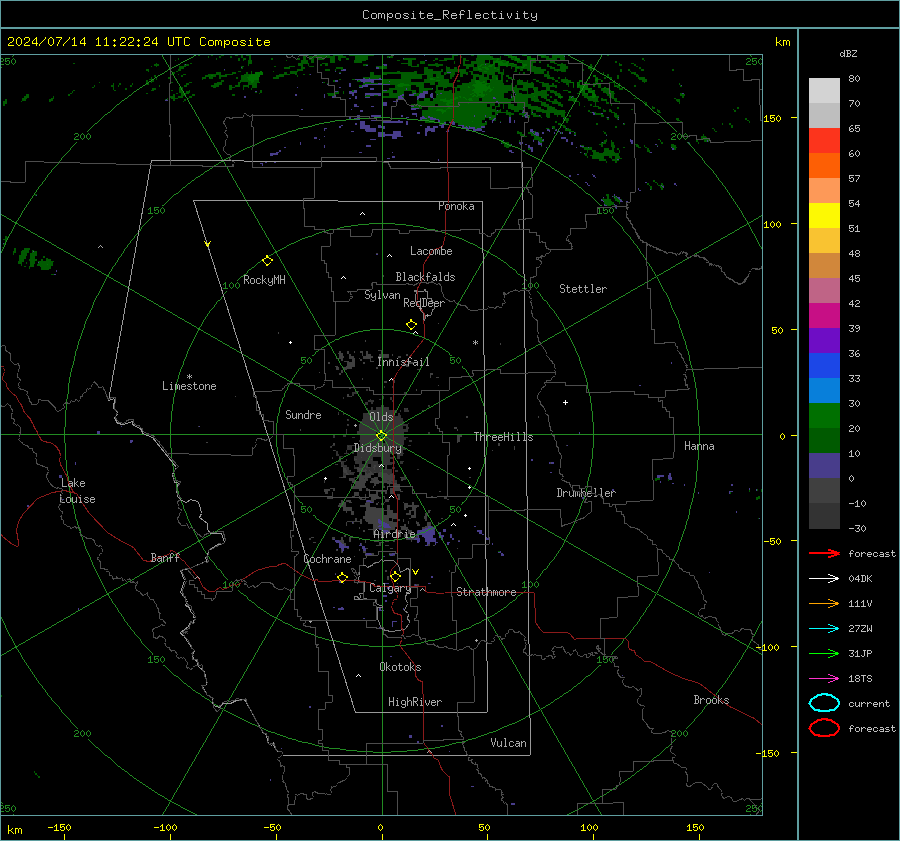Click the yellow diamond marker above Calgary
Viewport: 900px width, 841px height.
tap(395, 576)
